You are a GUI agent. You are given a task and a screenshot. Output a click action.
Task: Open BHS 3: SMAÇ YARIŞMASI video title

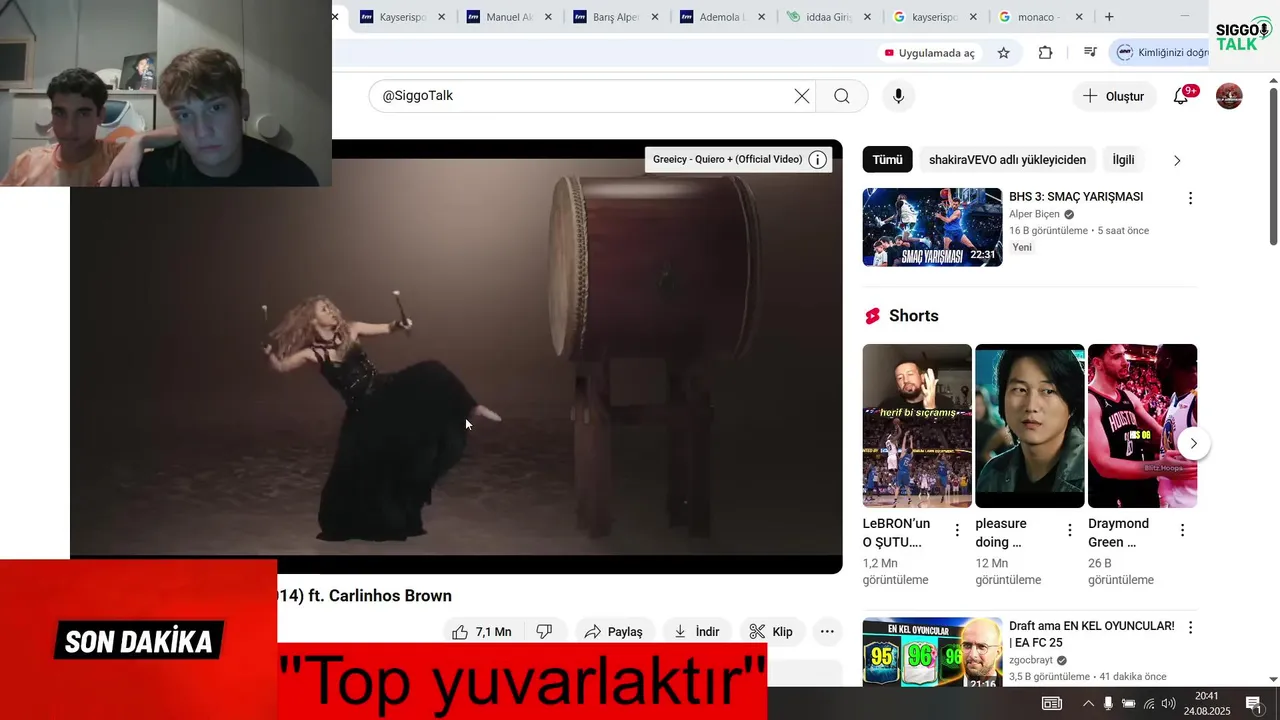click(1076, 197)
